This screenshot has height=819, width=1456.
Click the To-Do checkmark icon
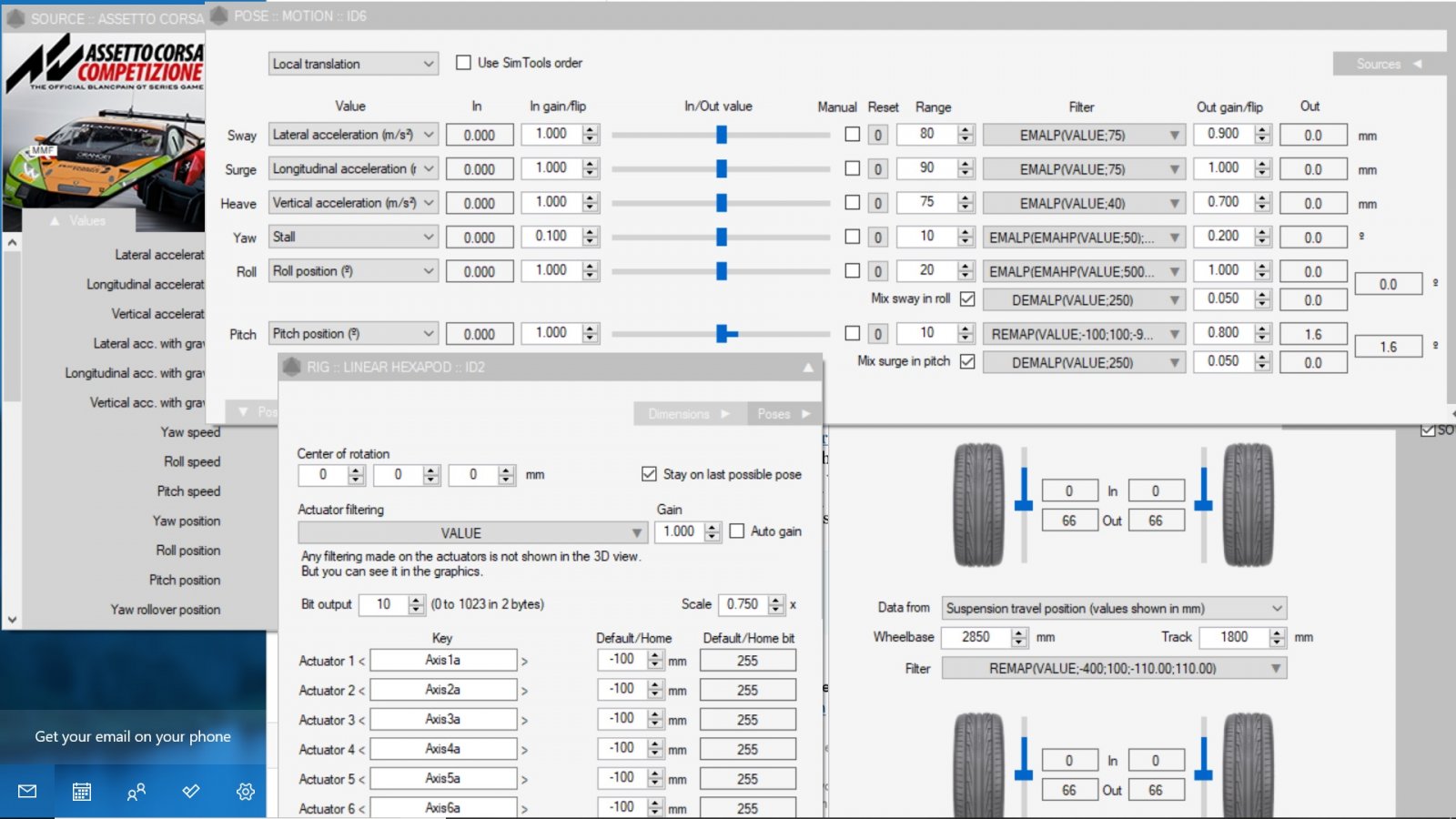191,792
